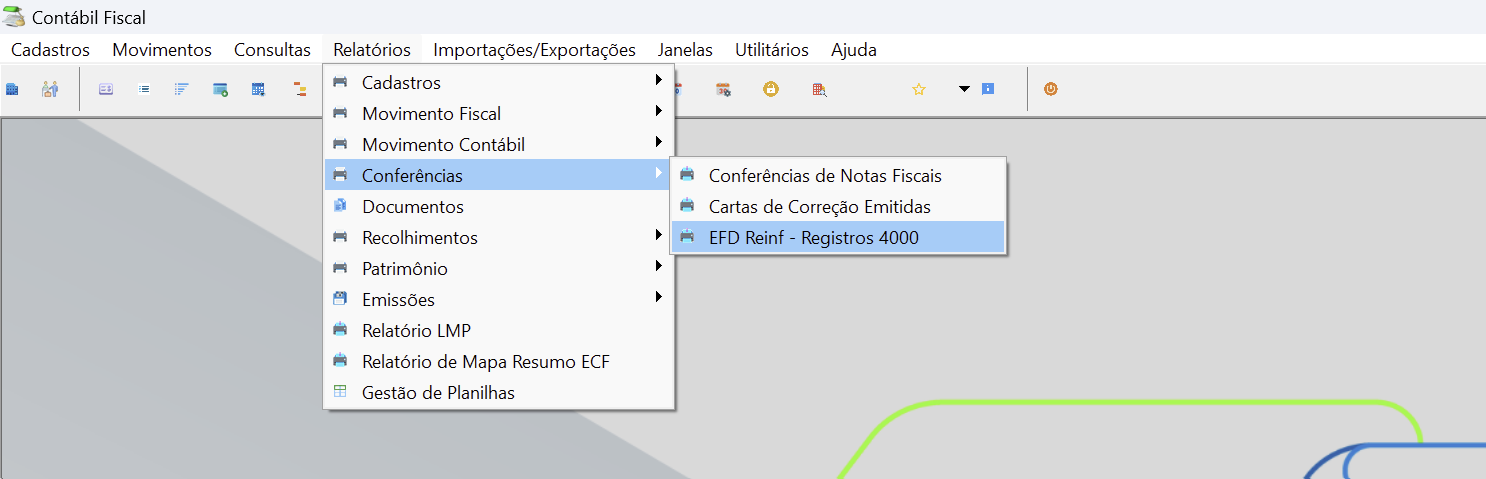
Task: Expand the Patrimônio submenu
Action: pos(498,268)
